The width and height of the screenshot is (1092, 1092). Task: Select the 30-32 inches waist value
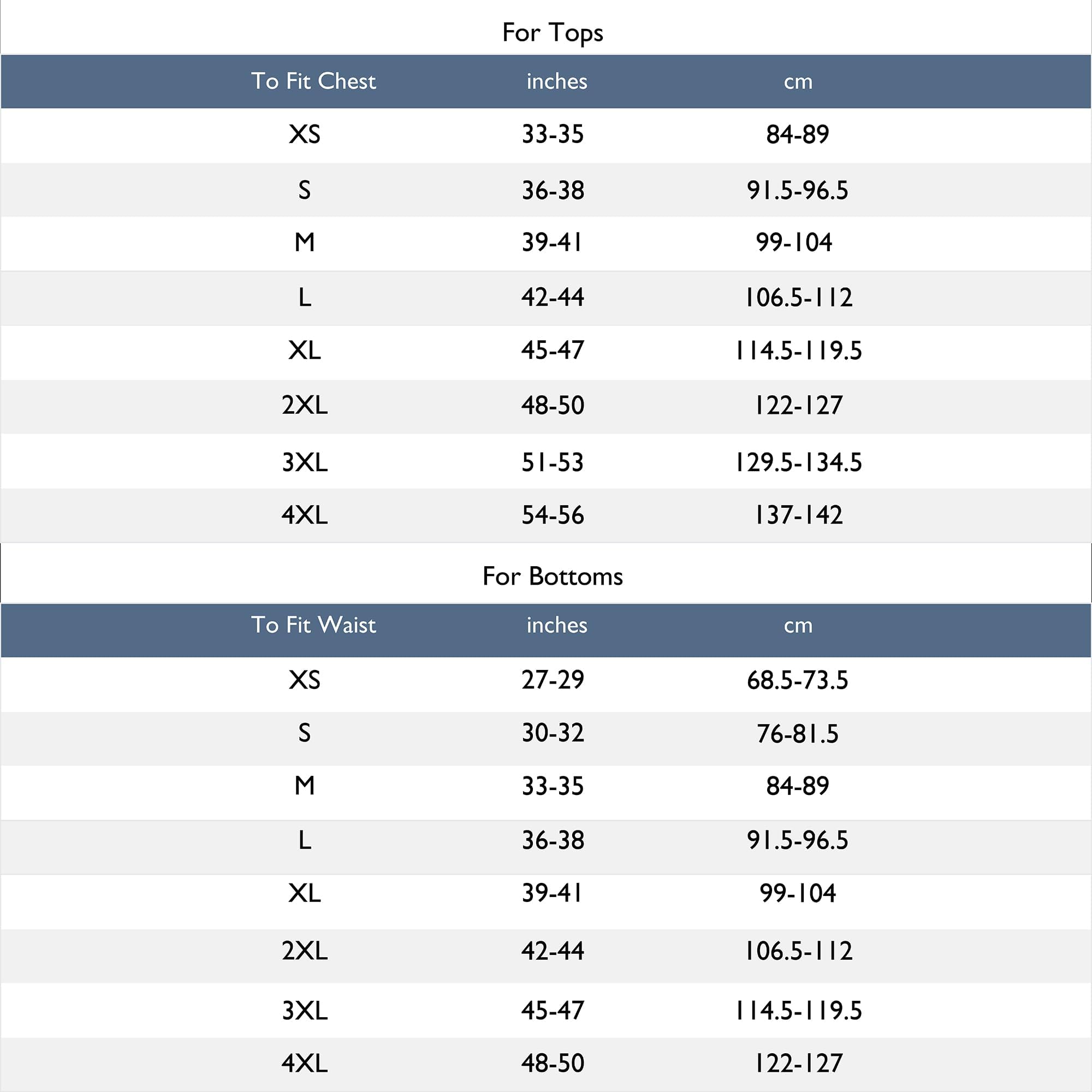[x=552, y=733]
